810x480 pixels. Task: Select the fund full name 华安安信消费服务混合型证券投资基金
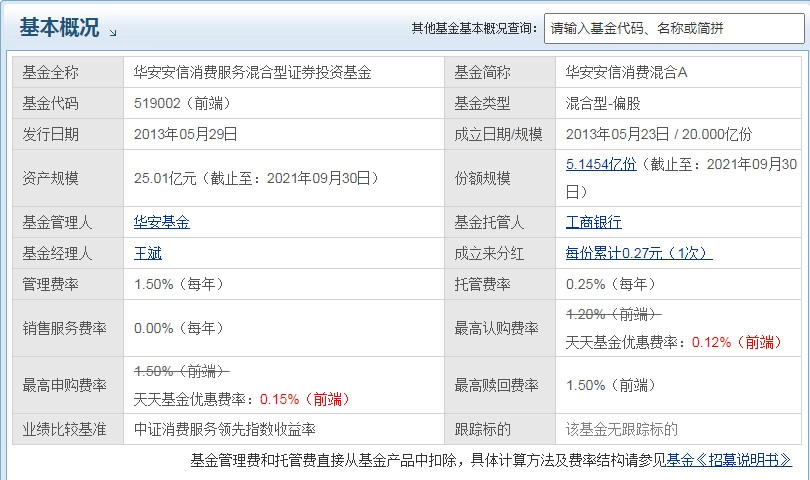pyautogui.click(x=253, y=72)
